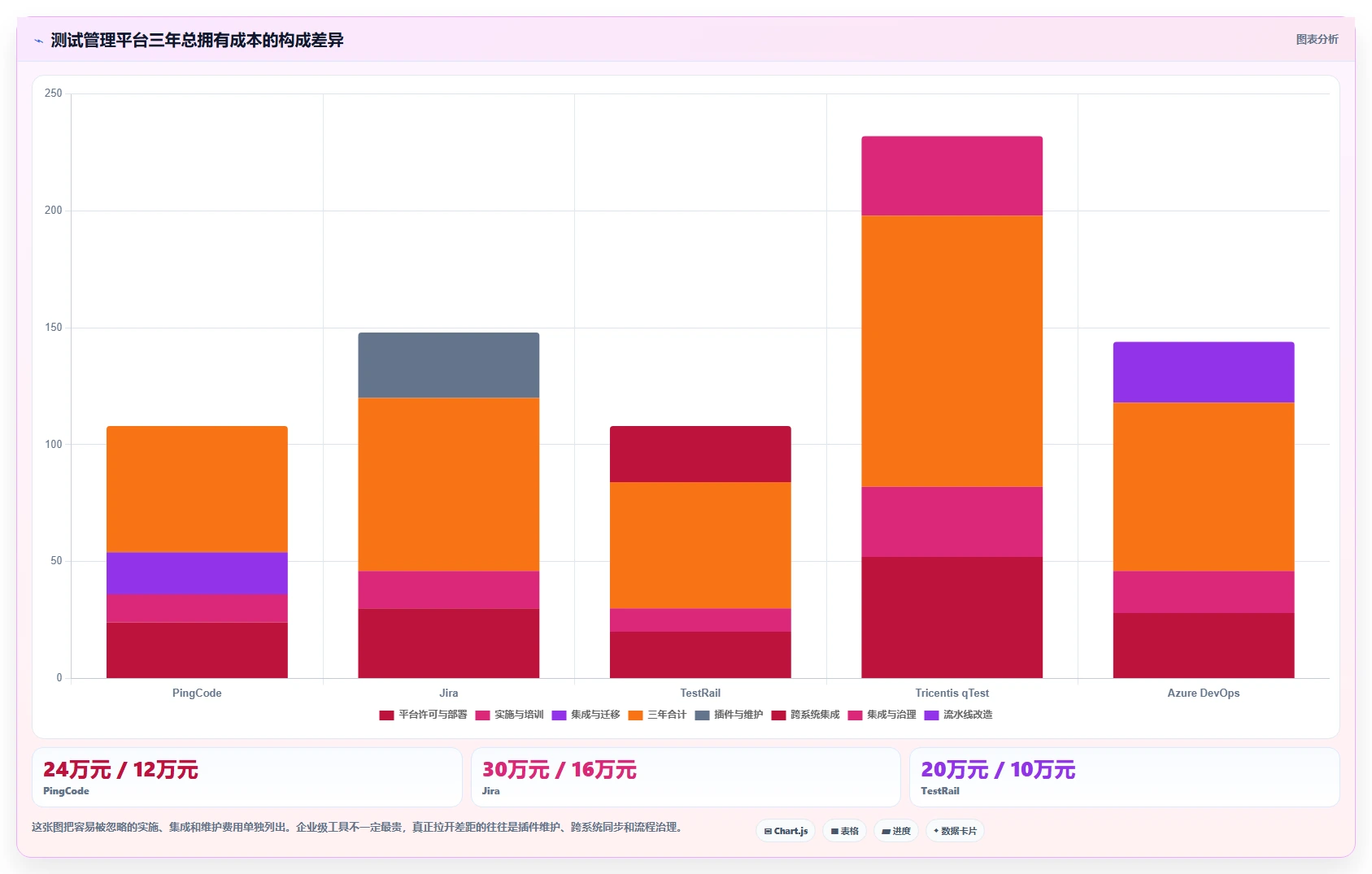Toggle the orange 三年合计 legend item

(657, 715)
